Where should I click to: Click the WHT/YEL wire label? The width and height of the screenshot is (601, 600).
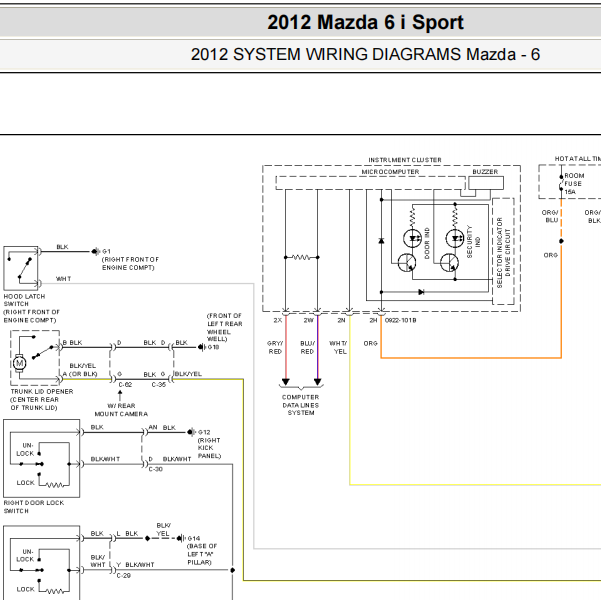(x=338, y=347)
